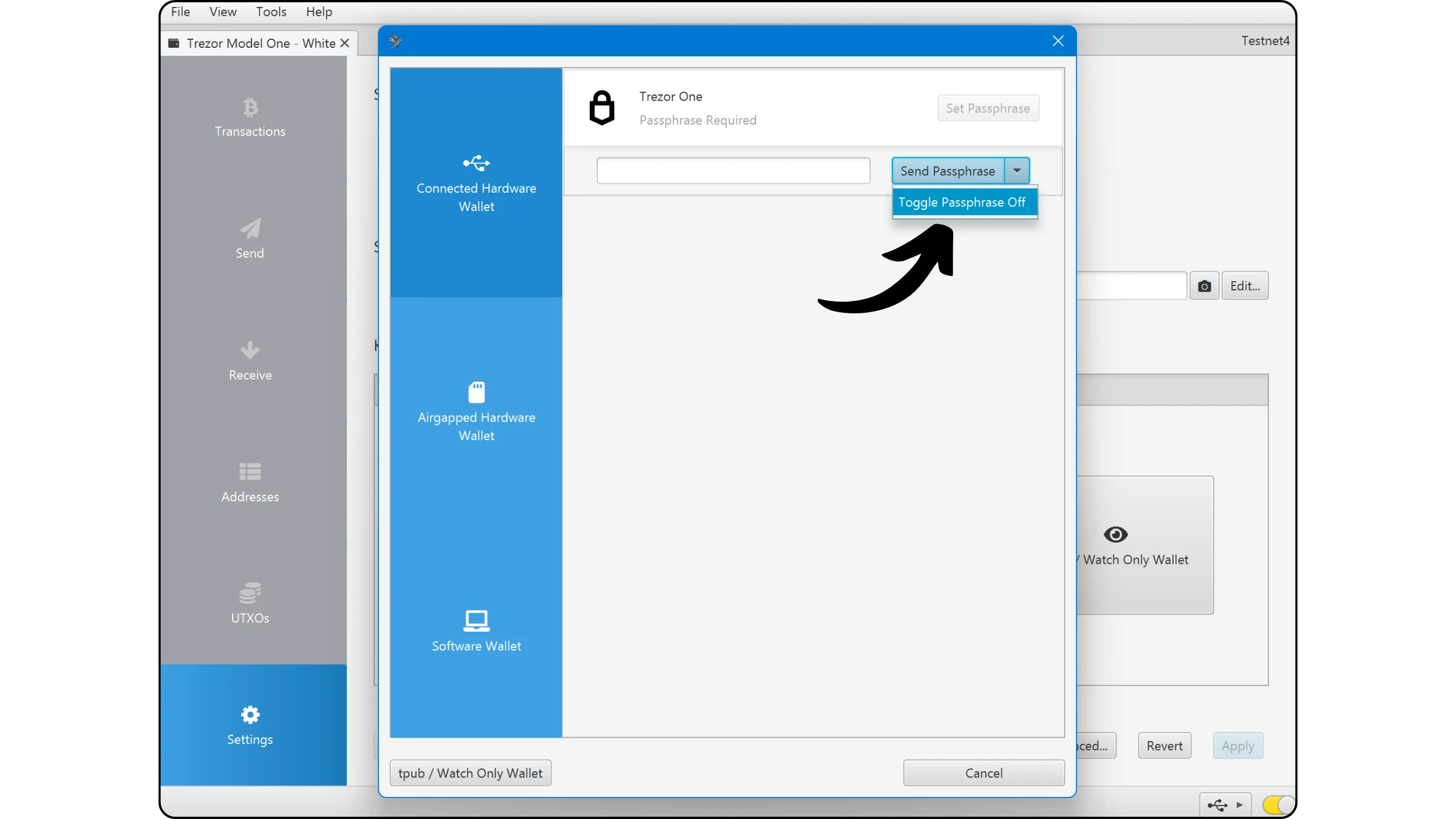
Task: Select Toggle Passphrase Off option
Action: coord(962,202)
